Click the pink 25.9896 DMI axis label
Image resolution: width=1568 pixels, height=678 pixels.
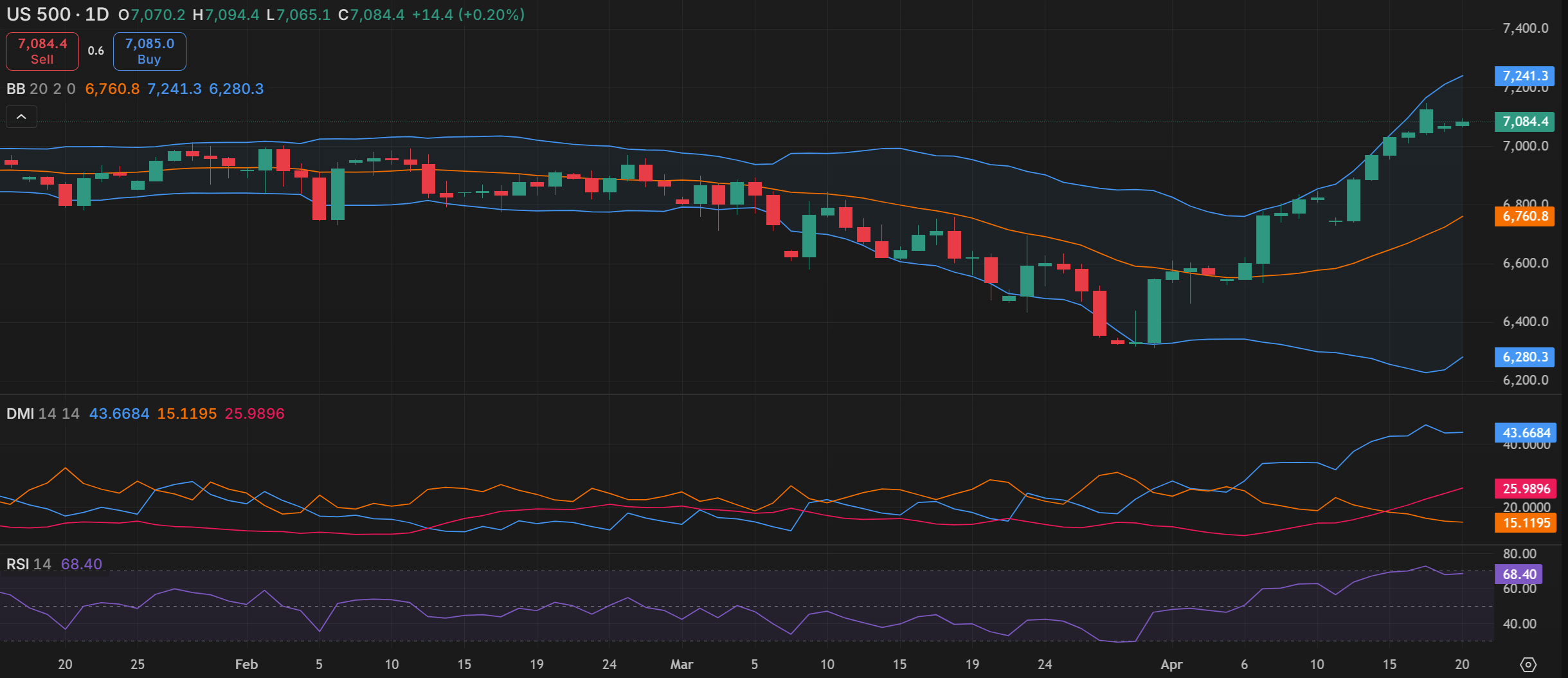coord(1526,489)
